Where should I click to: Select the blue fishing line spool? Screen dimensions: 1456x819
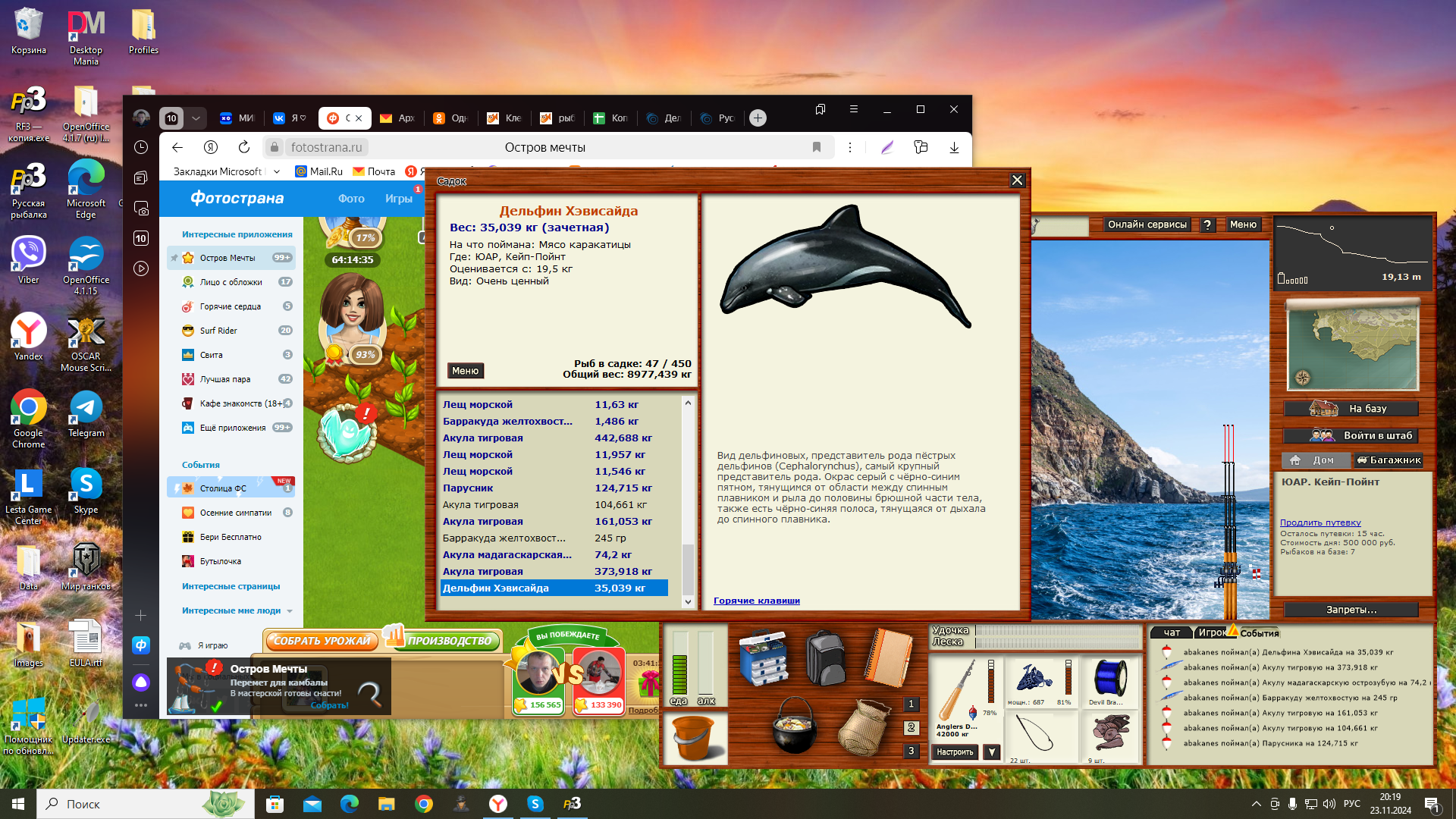[x=1110, y=678]
